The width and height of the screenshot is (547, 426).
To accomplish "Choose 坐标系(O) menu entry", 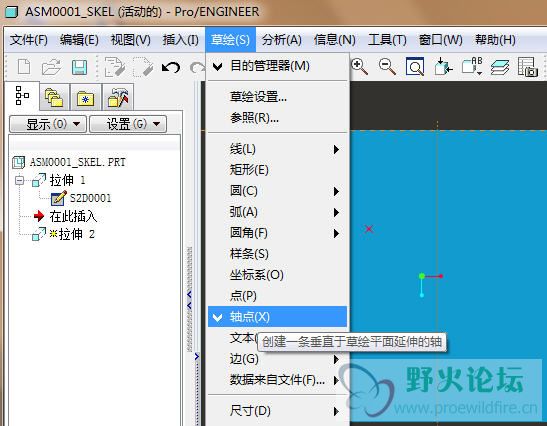I will click(x=278, y=275).
